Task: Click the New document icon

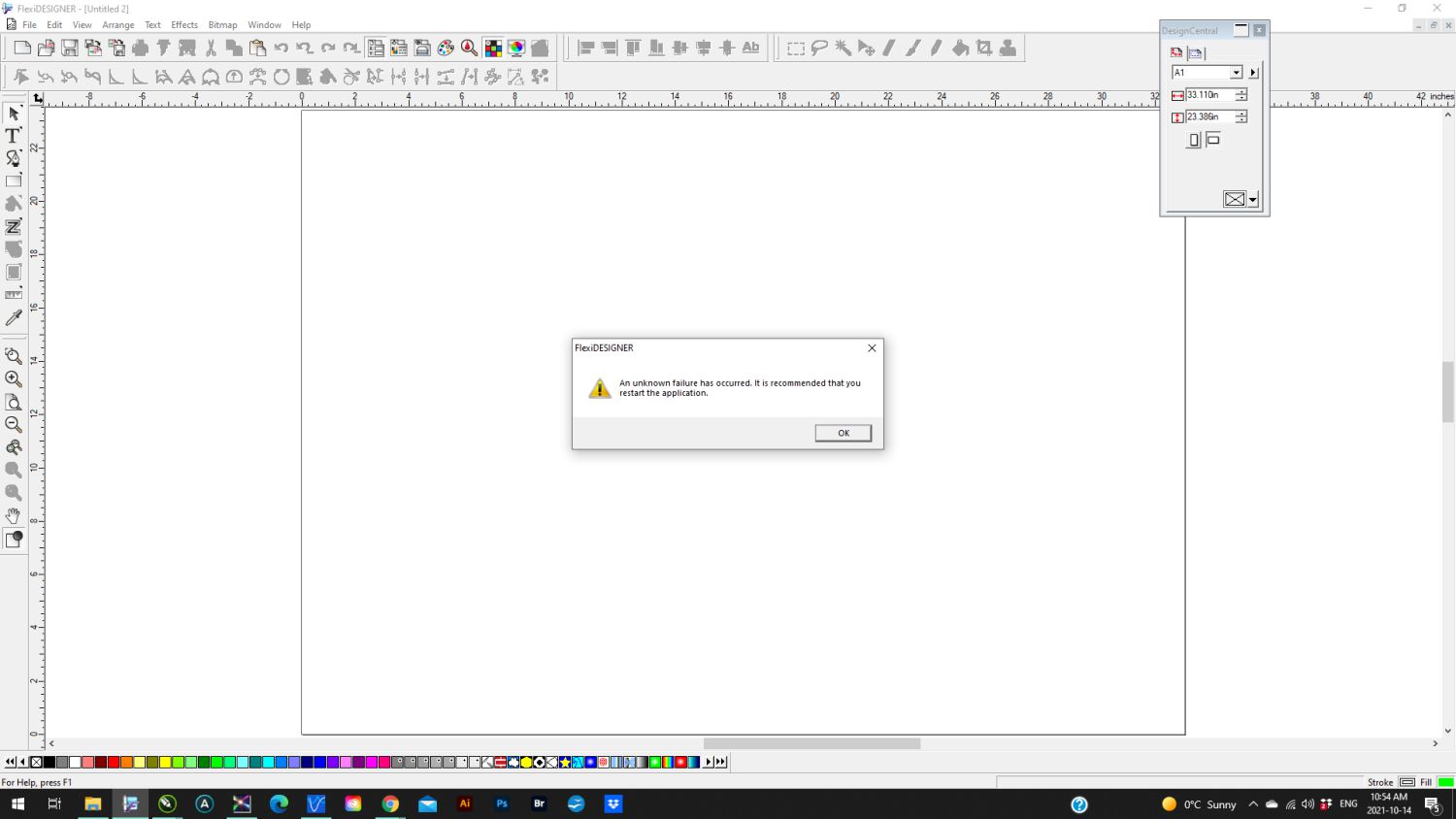Action: [22, 48]
